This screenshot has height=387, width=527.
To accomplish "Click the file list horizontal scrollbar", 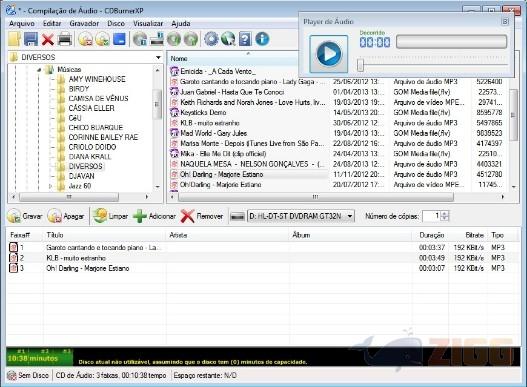I will pos(316,197).
